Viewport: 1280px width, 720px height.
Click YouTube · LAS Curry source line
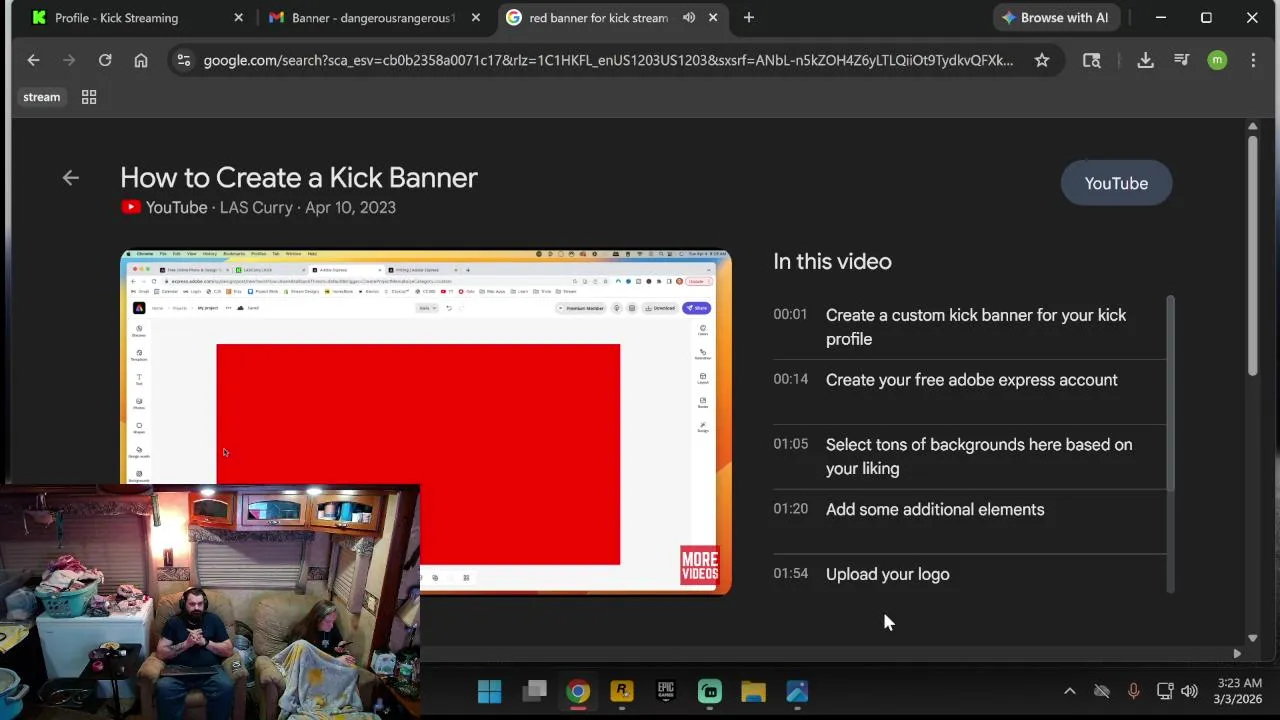258,208
